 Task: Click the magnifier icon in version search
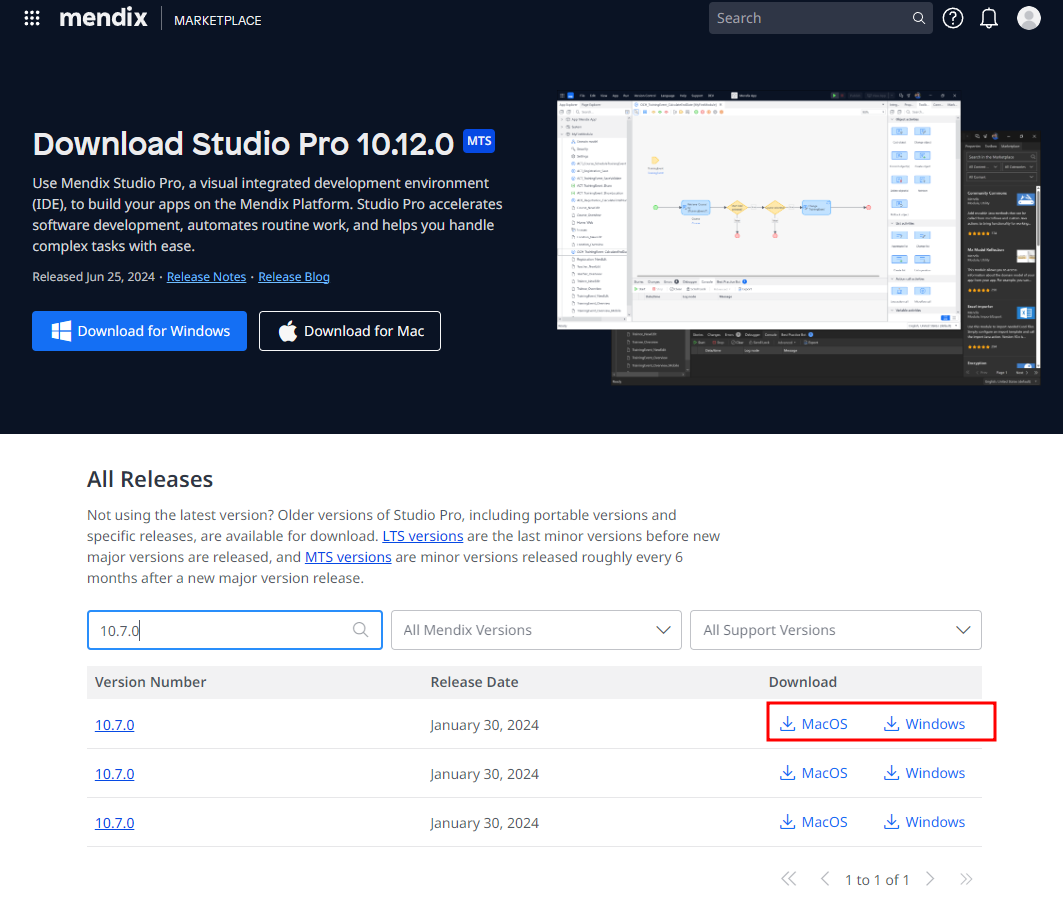pyautogui.click(x=360, y=630)
